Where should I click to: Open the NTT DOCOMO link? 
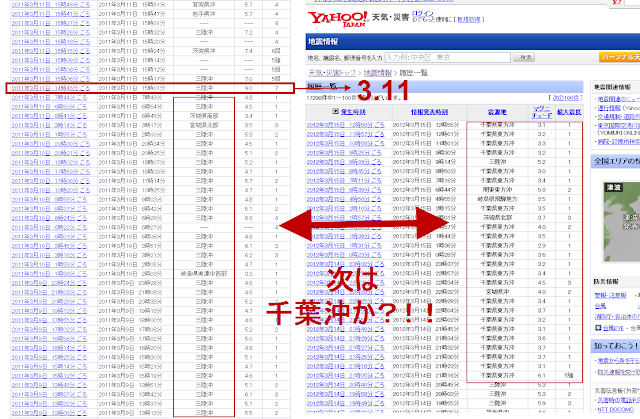pyautogui.click(x=616, y=410)
